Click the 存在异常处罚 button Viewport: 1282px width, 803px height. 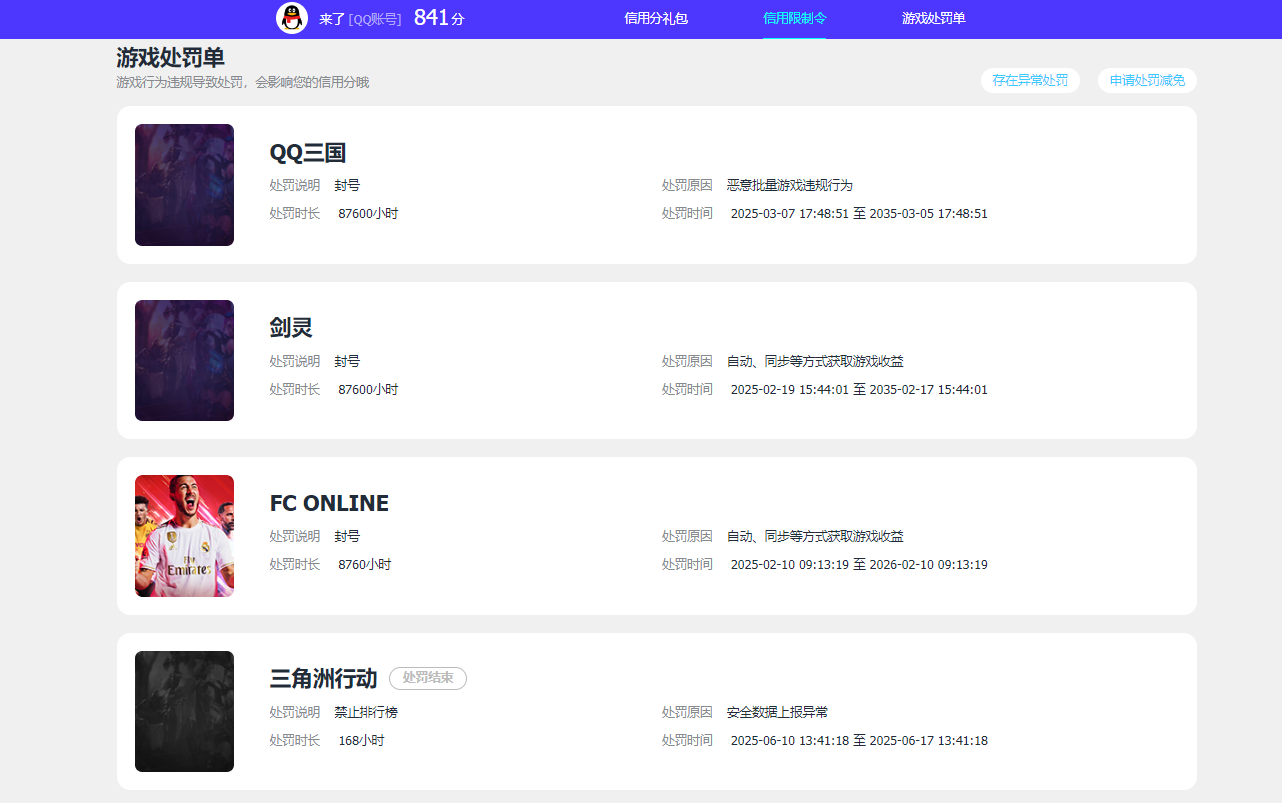tap(1030, 80)
